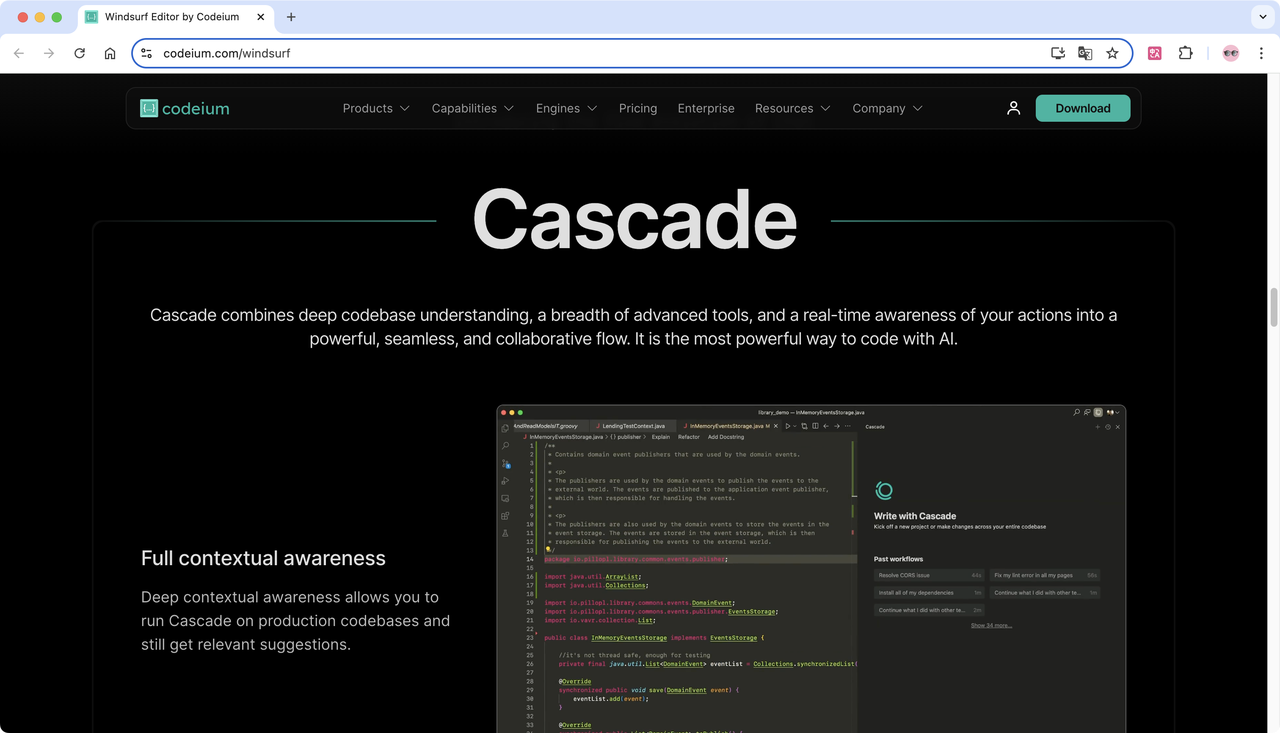Expand the Capabilities menu
The width and height of the screenshot is (1280, 733).
473,108
